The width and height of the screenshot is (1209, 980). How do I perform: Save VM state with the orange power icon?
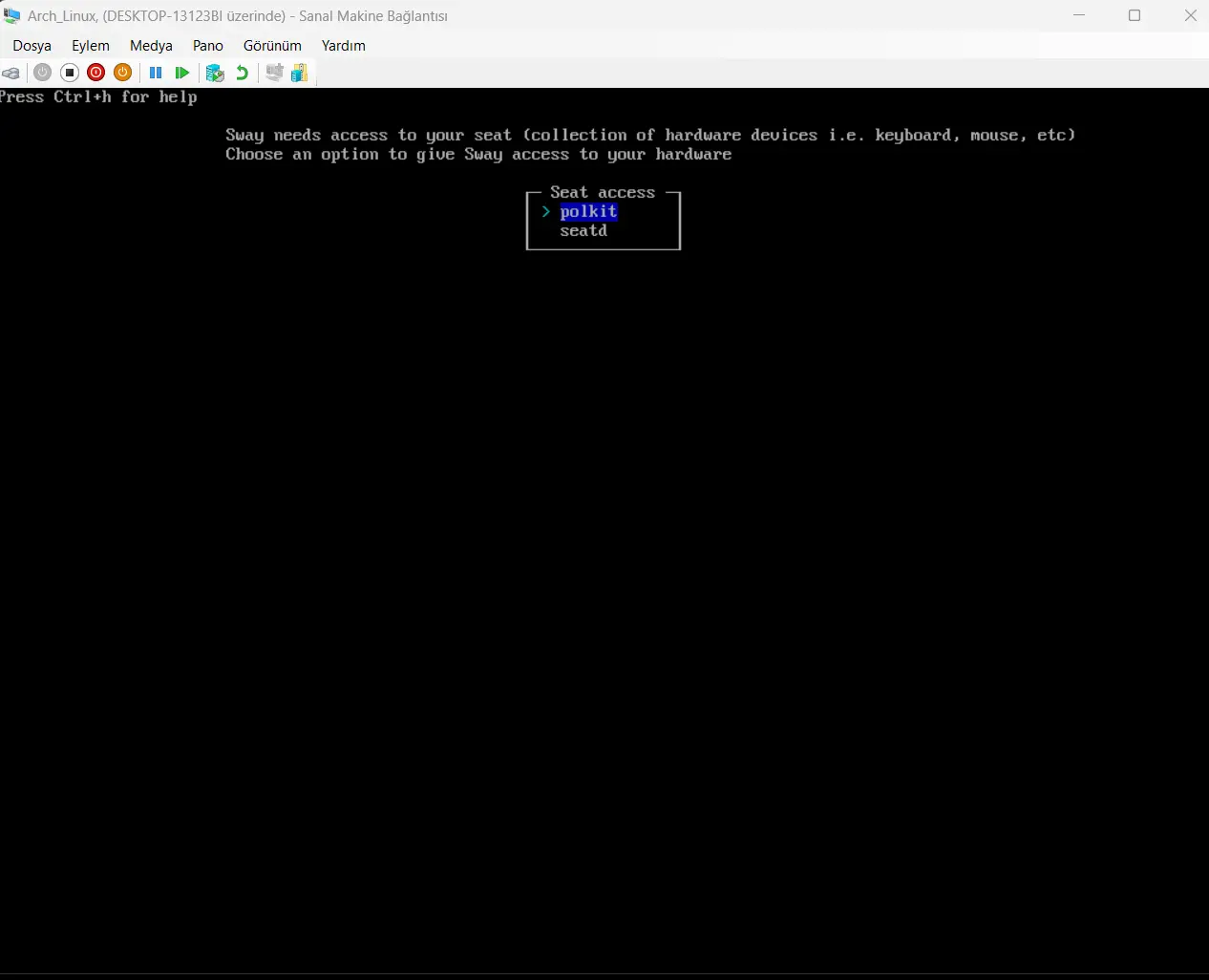(122, 73)
